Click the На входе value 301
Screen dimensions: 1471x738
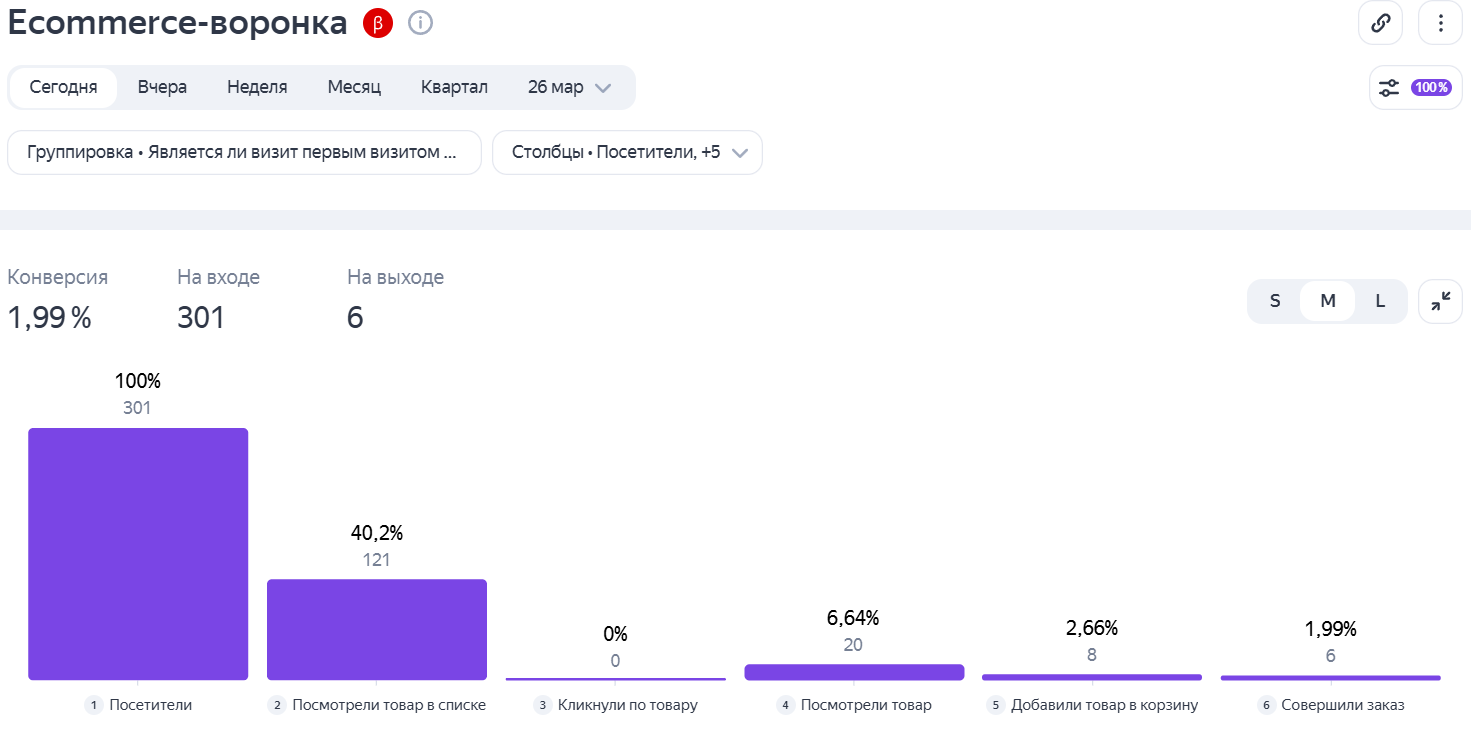201,318
